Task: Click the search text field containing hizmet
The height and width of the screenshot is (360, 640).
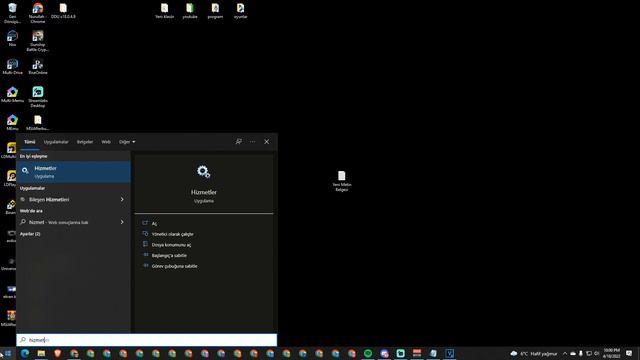Action: tap(147, 340)
